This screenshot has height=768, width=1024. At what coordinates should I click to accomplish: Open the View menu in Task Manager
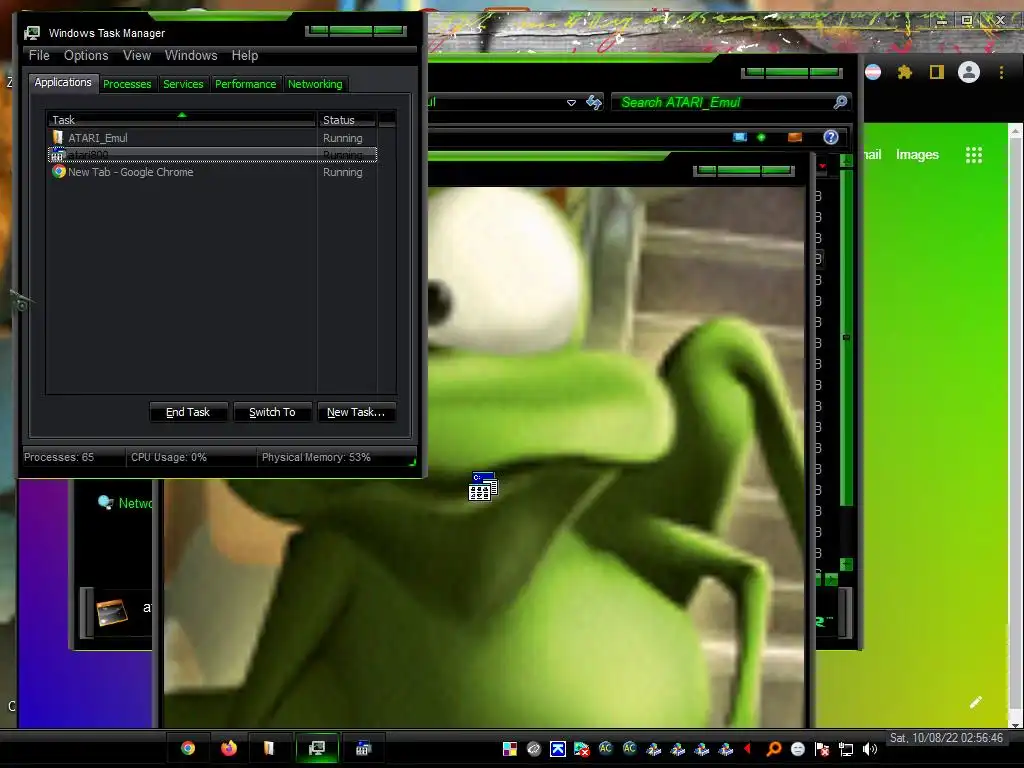[x=137, y=56]
